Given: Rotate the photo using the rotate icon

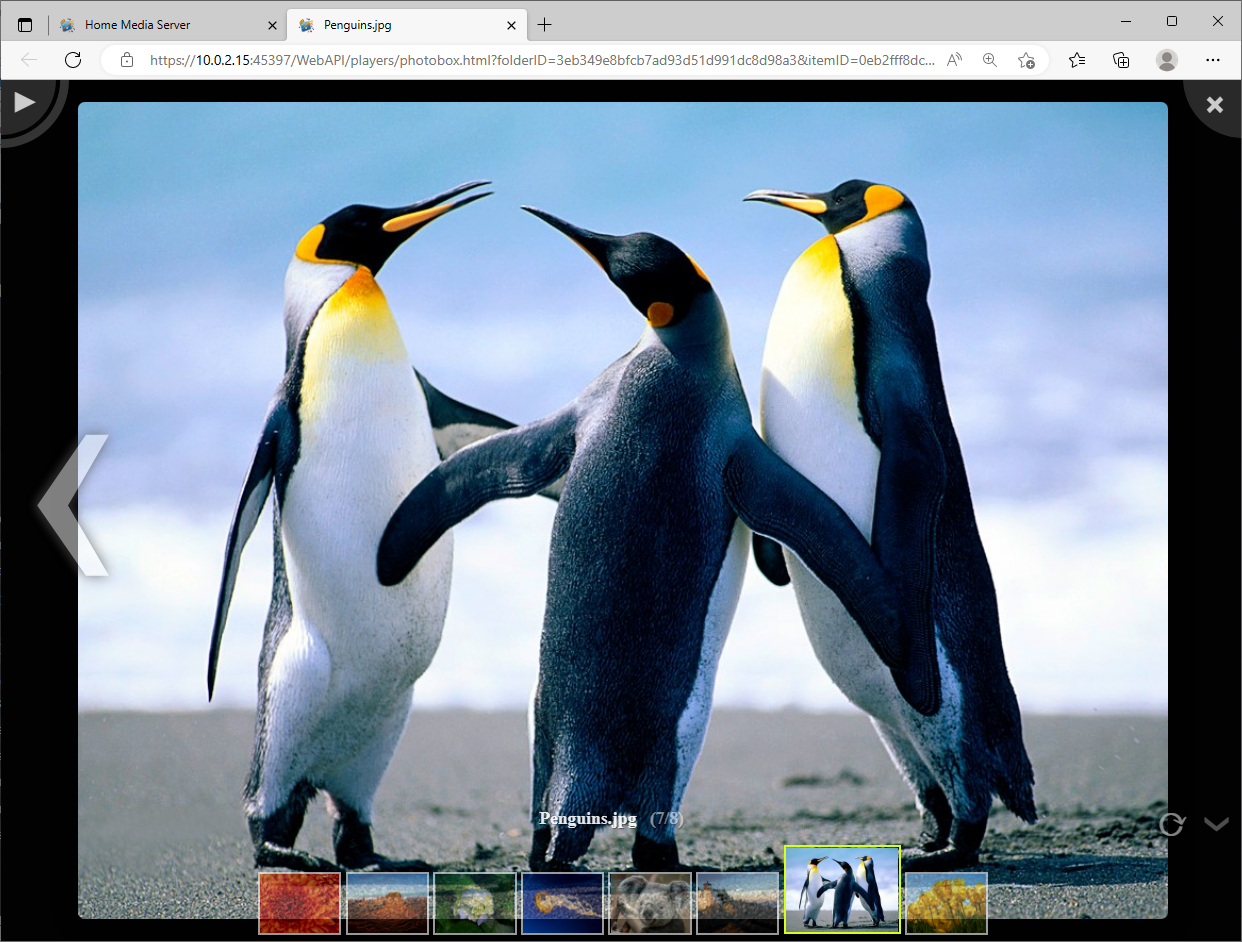Looking at the screenshot, I should pyautogui.click(x=1171, y=824).
